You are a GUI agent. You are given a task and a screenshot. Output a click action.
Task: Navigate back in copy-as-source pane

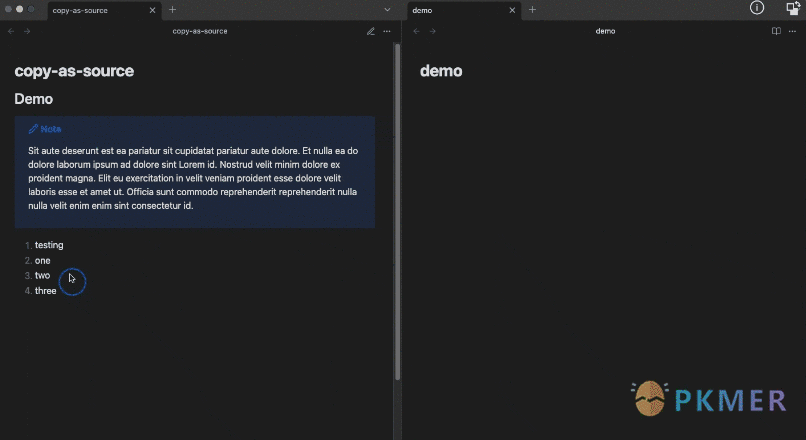[11, 31]
